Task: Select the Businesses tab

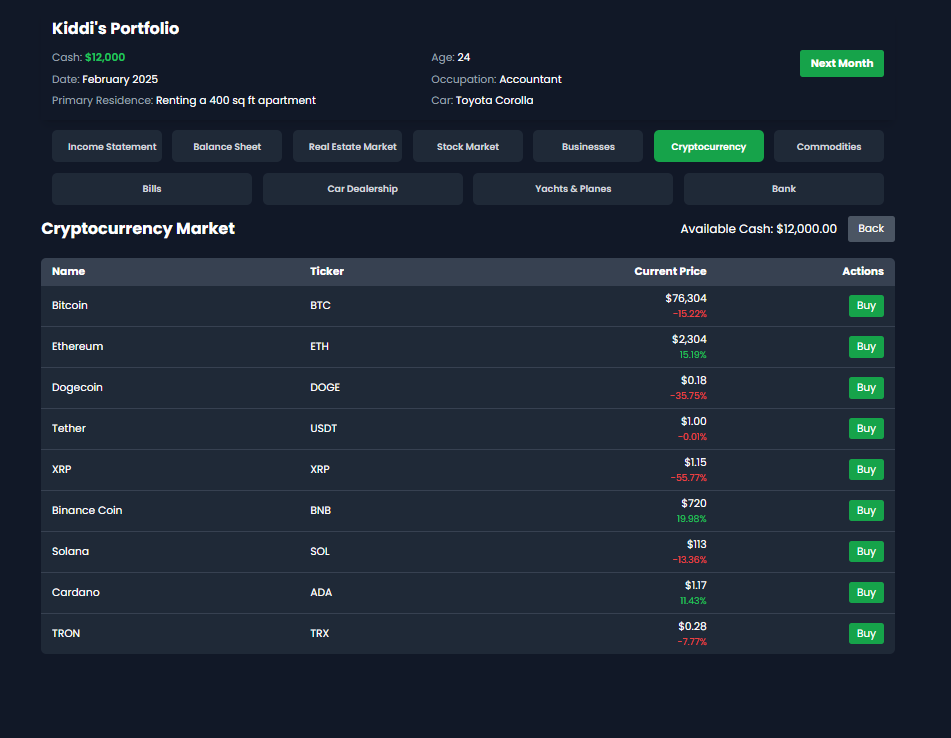Action: click(x=588, y=146)
